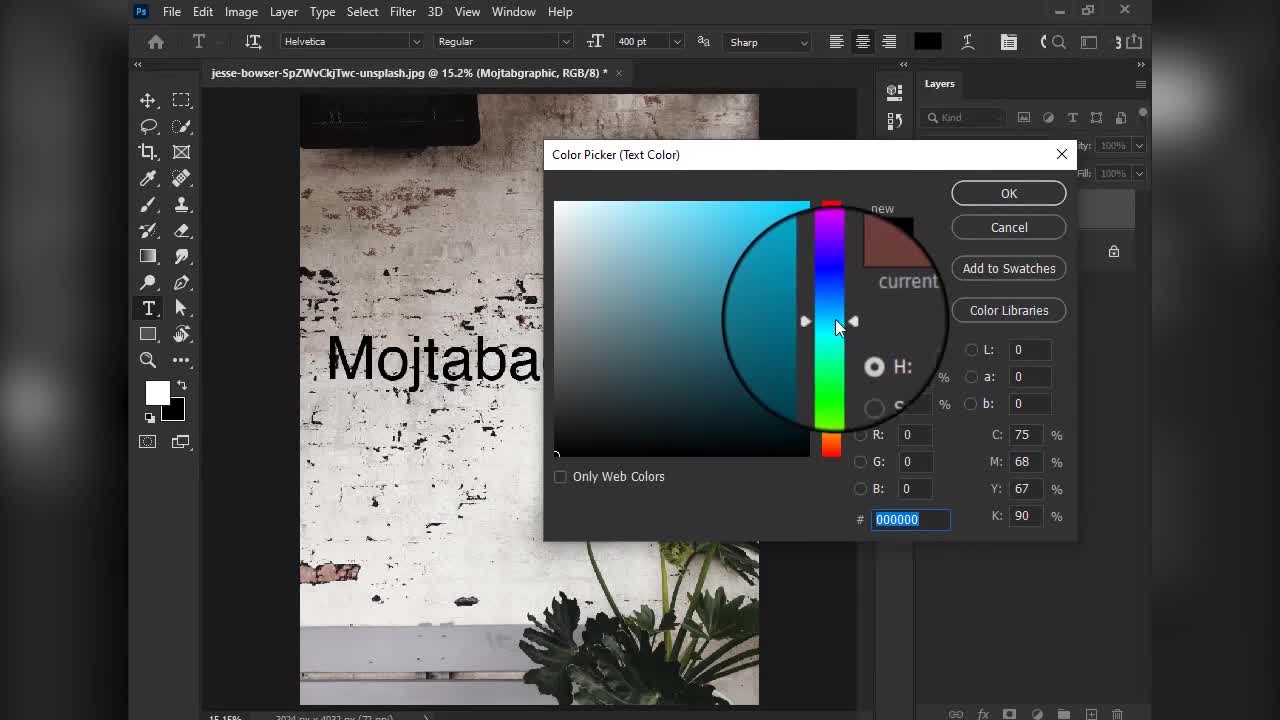
Task: Select the Crop tool
Action: (148, 152)
